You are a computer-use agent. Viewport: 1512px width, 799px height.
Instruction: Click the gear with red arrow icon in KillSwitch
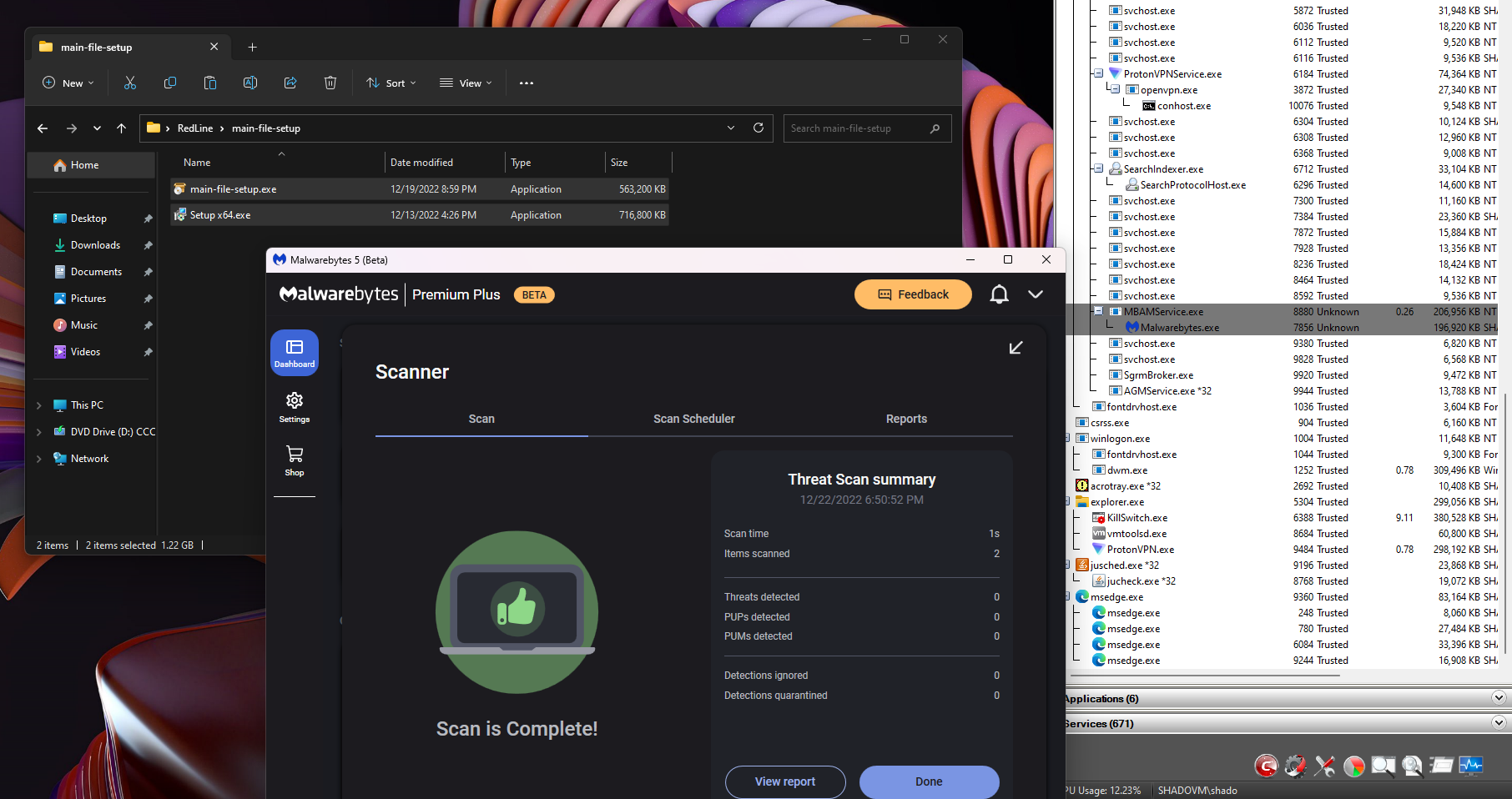[1296, 765]
